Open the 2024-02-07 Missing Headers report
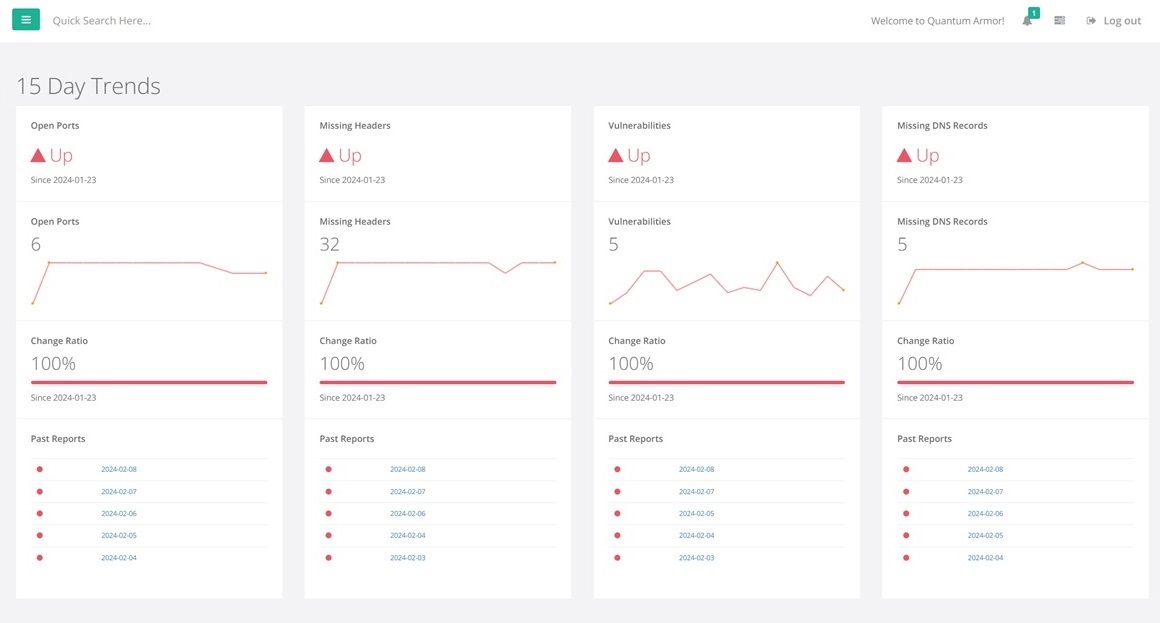This screenshot has height=623, width=1160. 408,491
